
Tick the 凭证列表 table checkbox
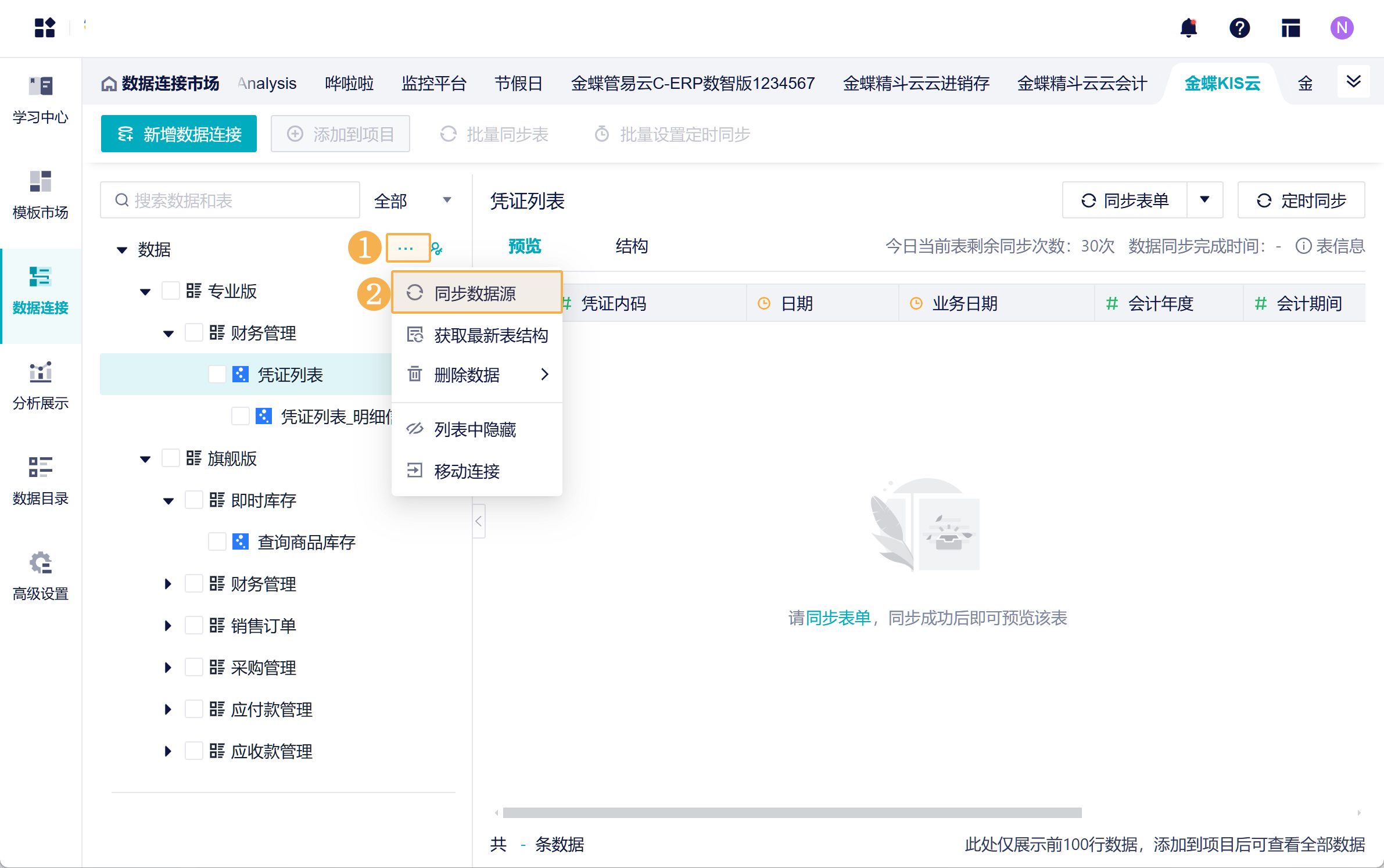point(217,375)
